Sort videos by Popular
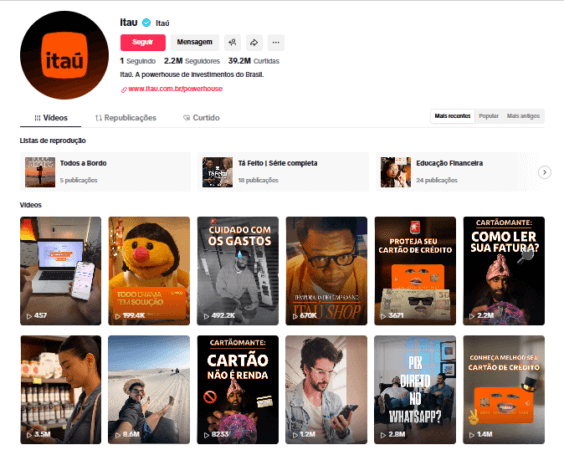Viewport: 564px width, 450px height. coord(488,116)
